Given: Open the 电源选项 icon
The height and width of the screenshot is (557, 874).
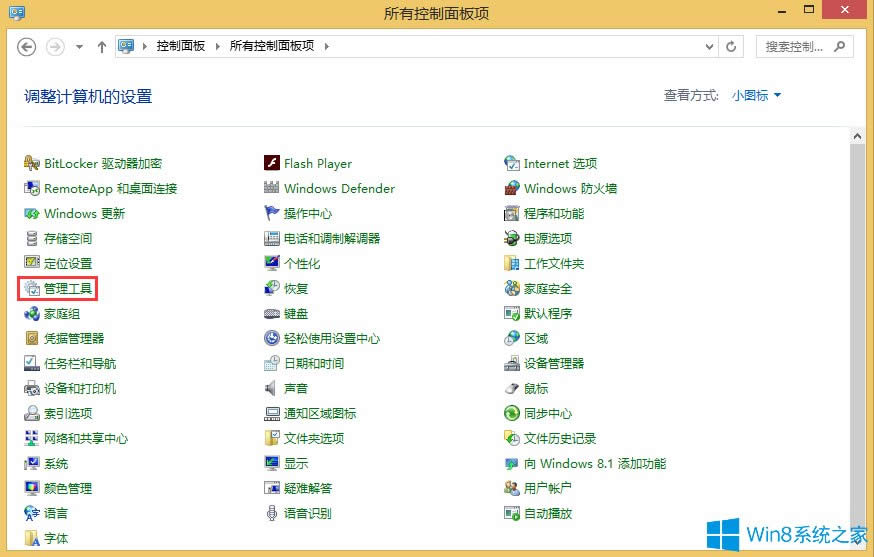Looking at the screenshot, I should tap(512, 239).
